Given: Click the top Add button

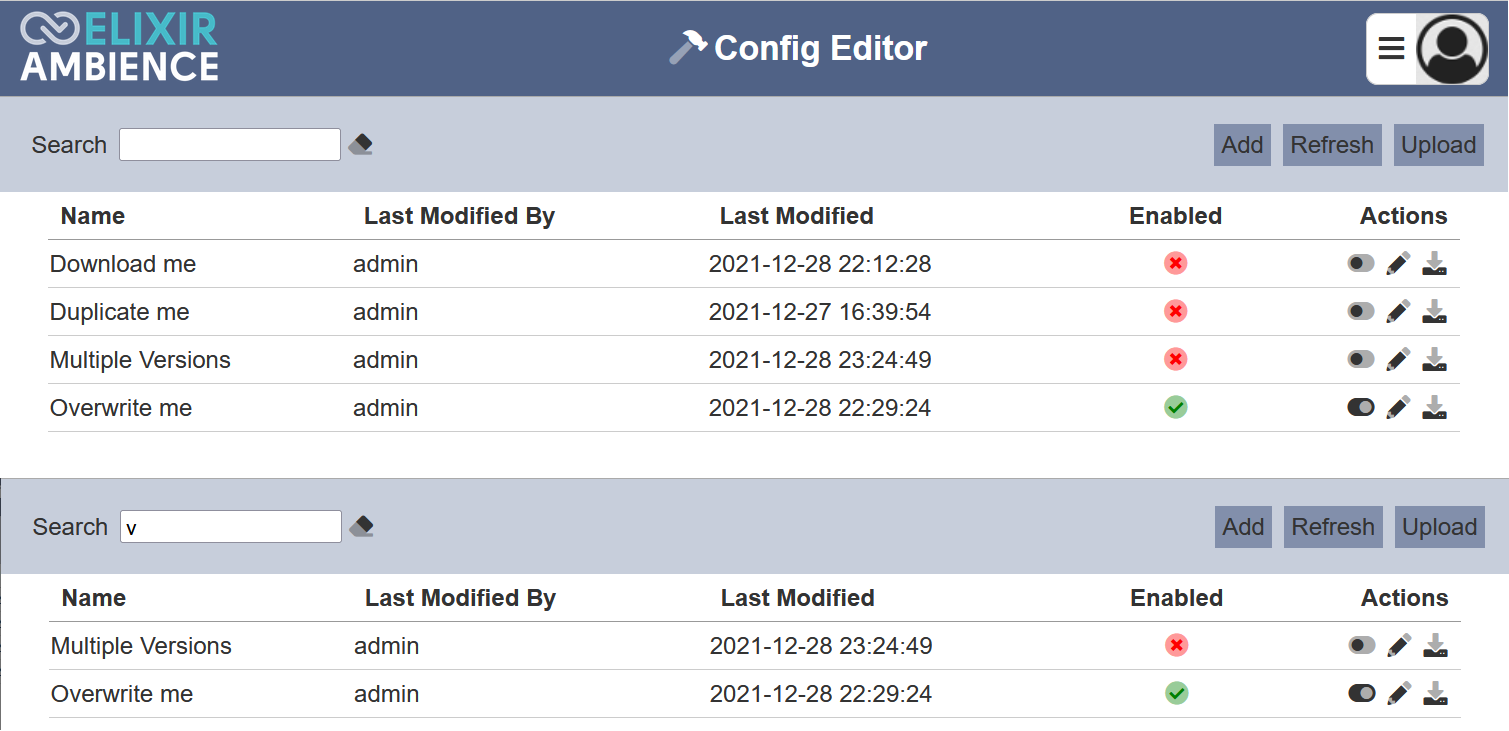Looking at the screenshot, I should [x=1242, y=145].
